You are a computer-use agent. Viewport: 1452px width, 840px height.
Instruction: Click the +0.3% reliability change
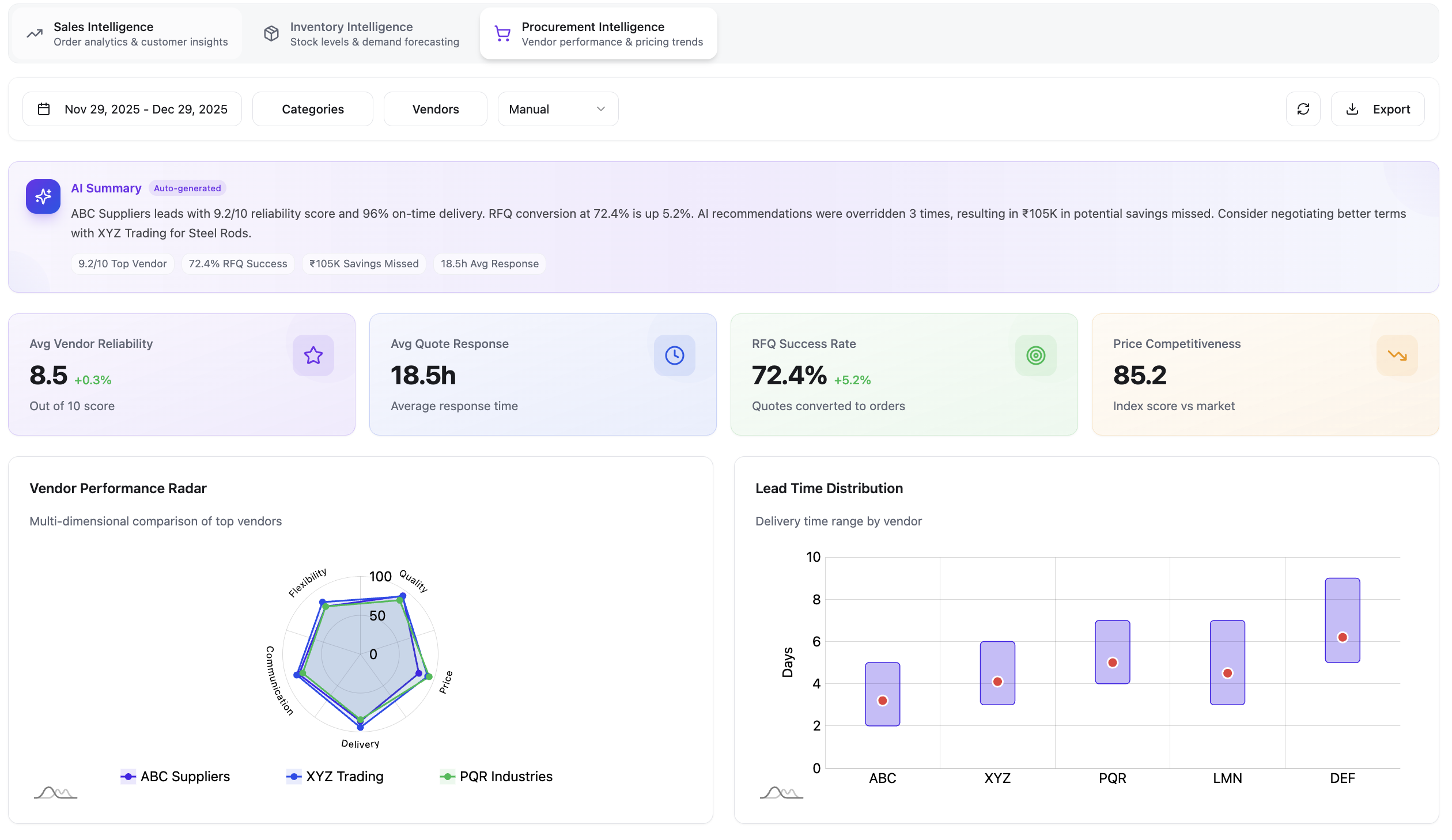[93, 380]
